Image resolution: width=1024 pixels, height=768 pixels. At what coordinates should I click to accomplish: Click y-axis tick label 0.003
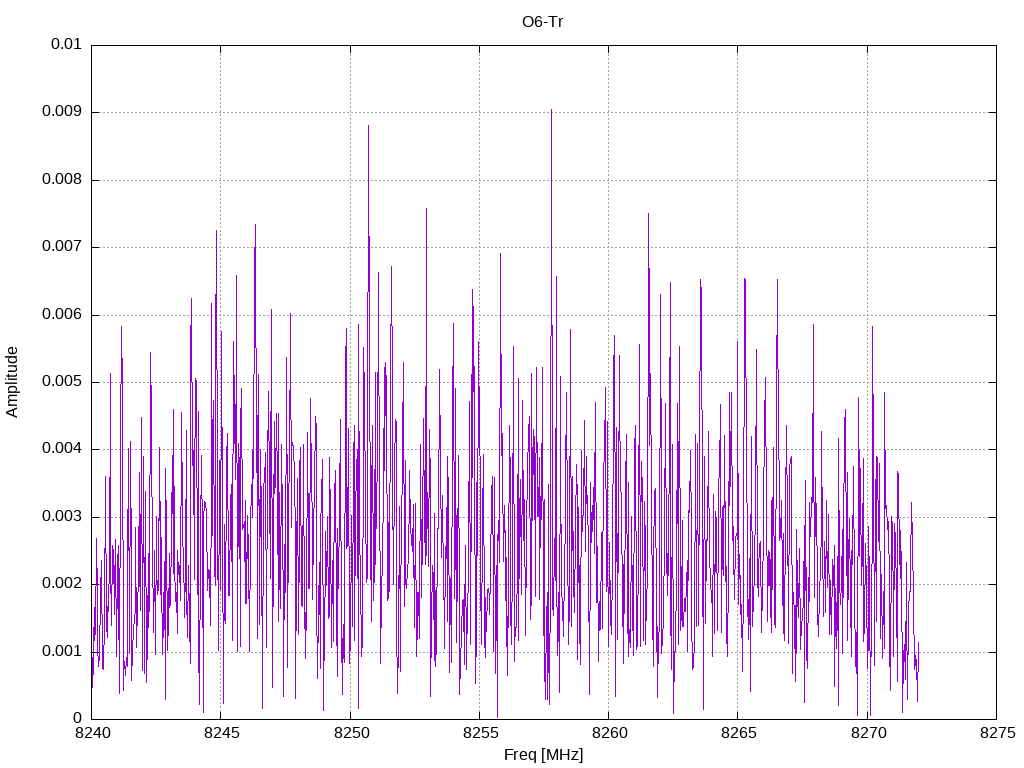pos(62,517)
